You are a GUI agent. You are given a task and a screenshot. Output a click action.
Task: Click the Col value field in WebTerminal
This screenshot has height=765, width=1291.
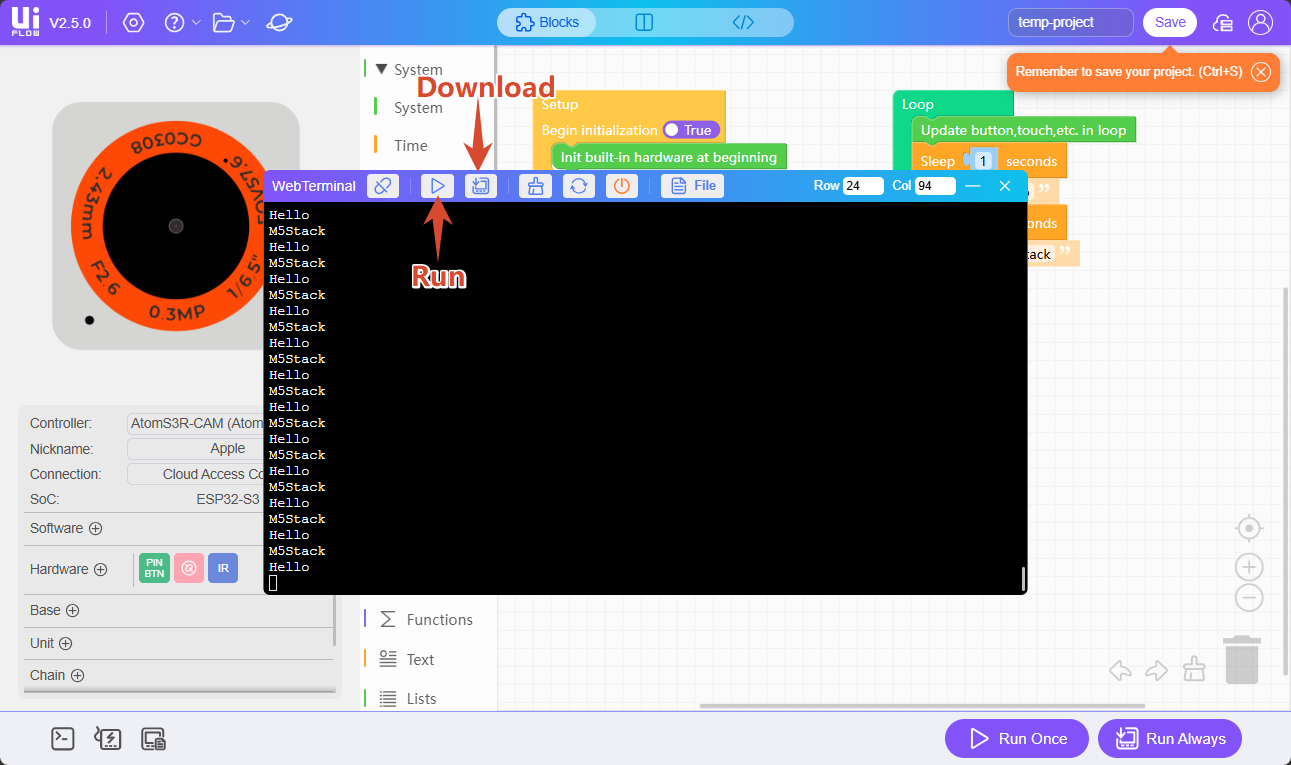tap(935, 186)
